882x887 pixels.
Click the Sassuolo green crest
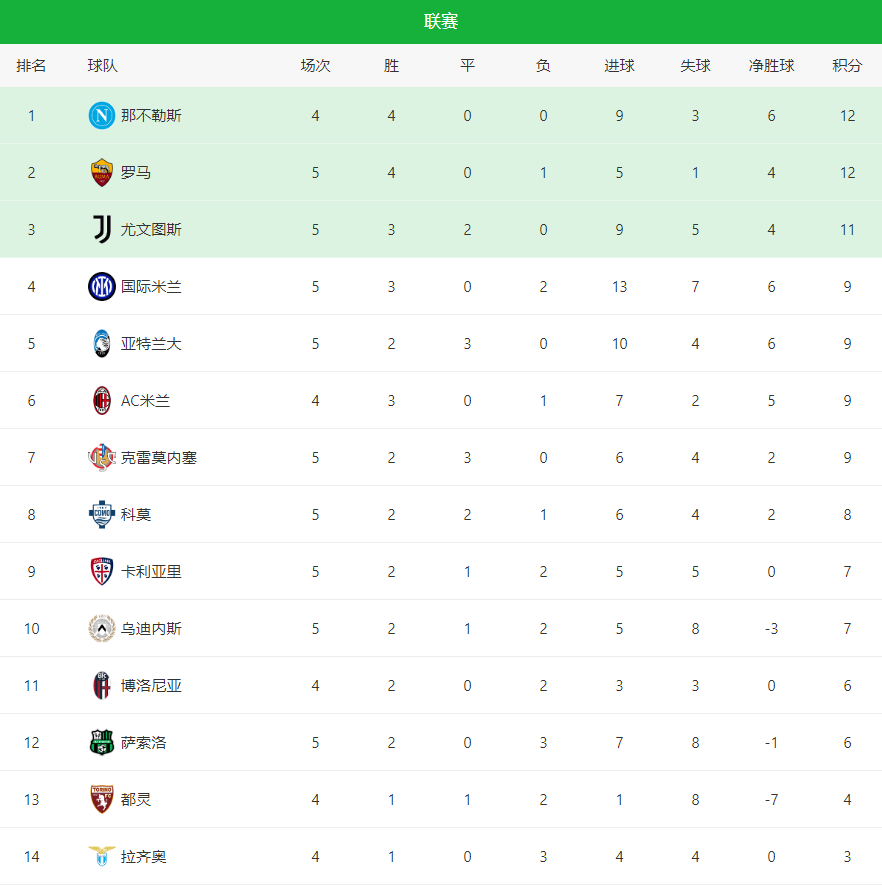tap(102, 743)
